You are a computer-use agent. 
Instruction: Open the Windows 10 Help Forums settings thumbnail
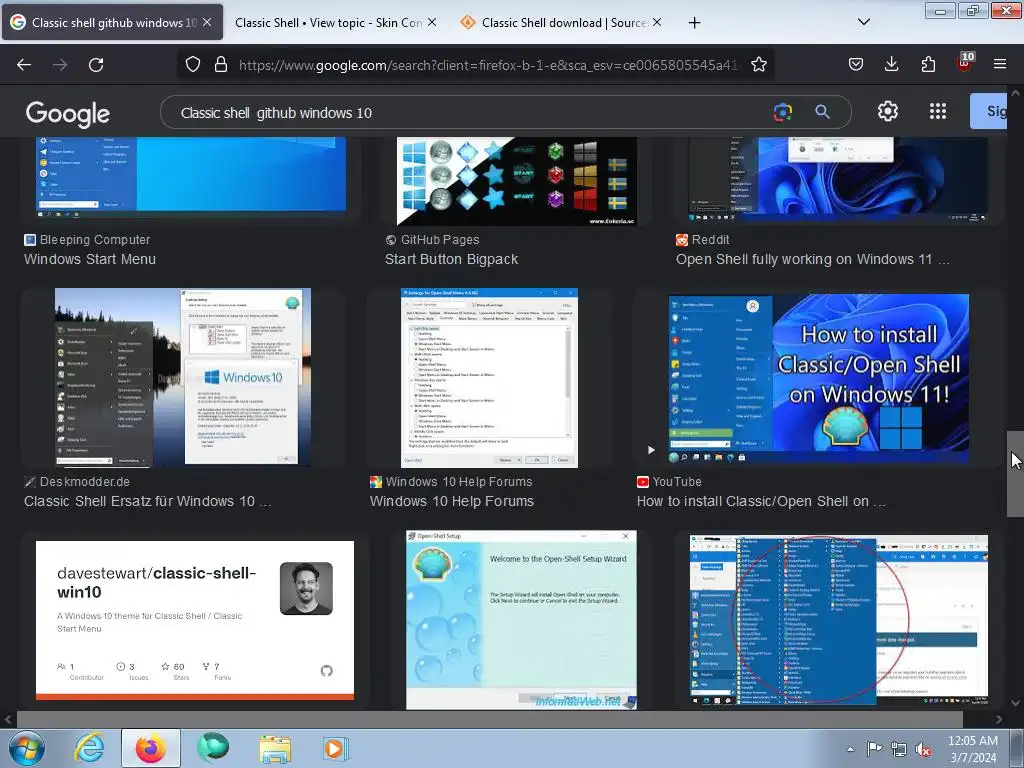[x=489, y=377]
